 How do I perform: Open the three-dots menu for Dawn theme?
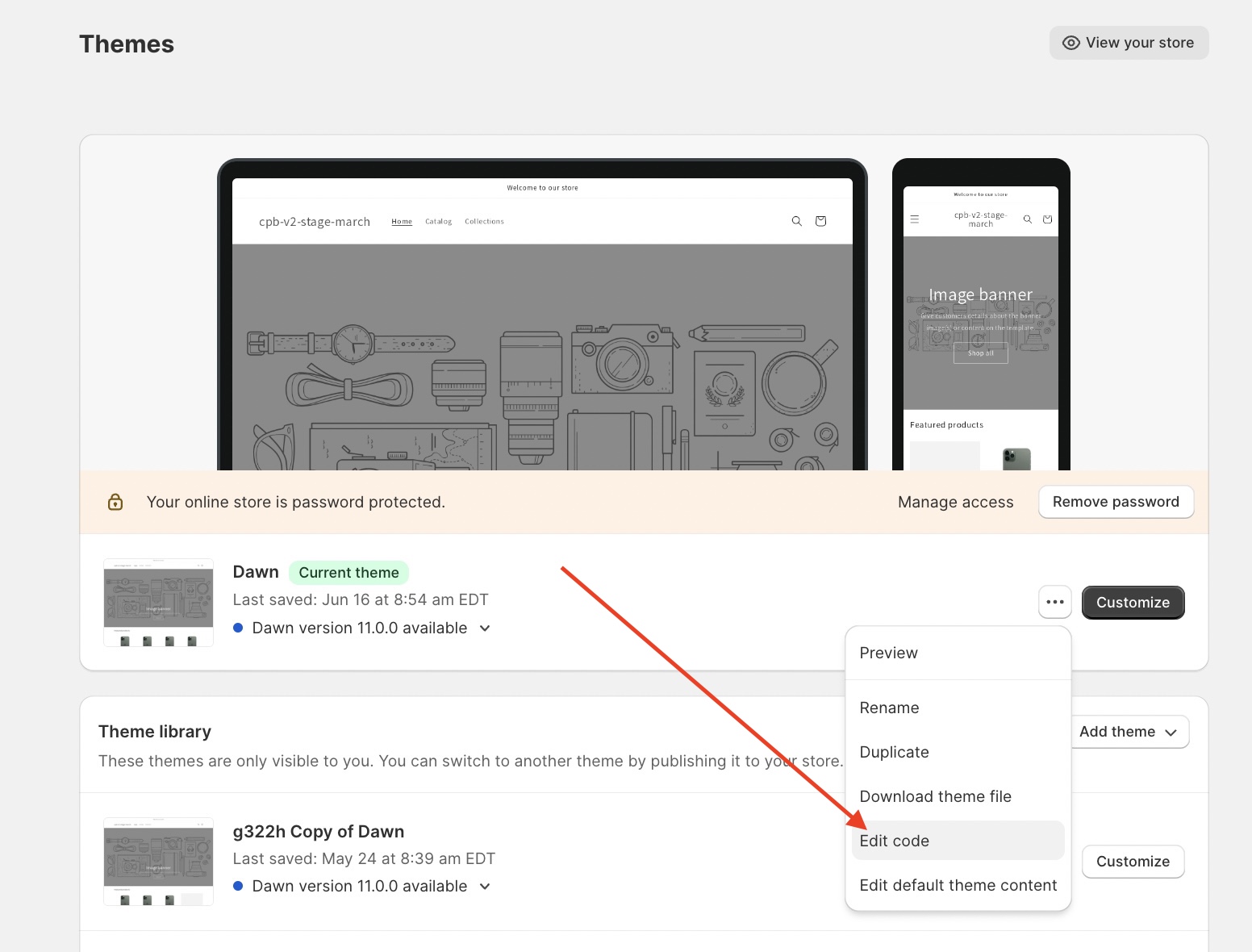(x=1055, y=602)
